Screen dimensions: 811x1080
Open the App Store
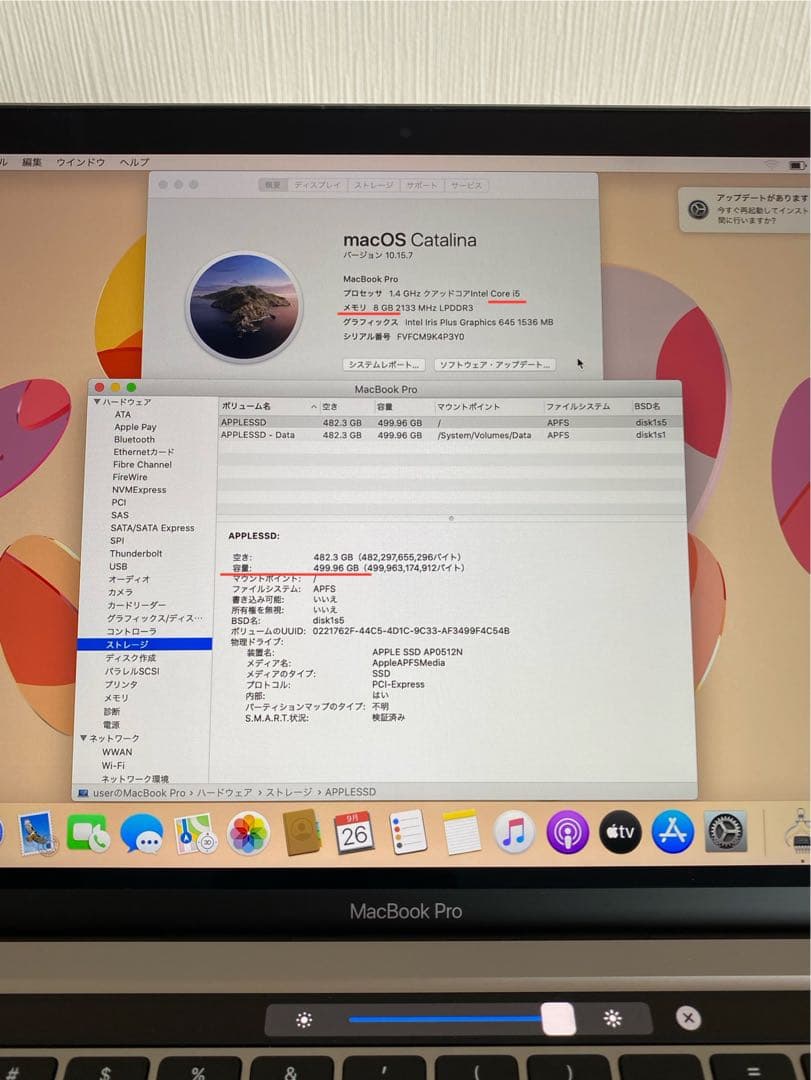tap(673, 832)
